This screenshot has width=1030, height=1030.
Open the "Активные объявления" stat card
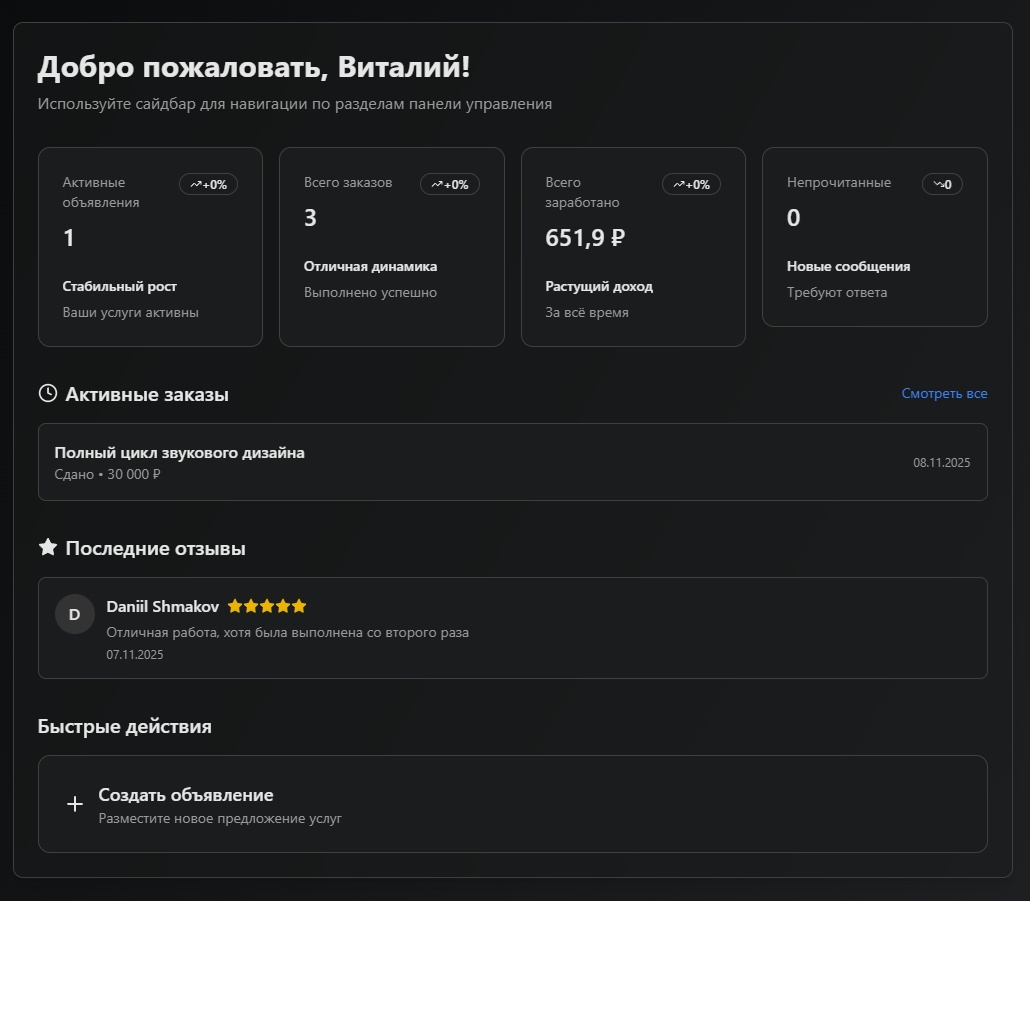pos(150,246)
